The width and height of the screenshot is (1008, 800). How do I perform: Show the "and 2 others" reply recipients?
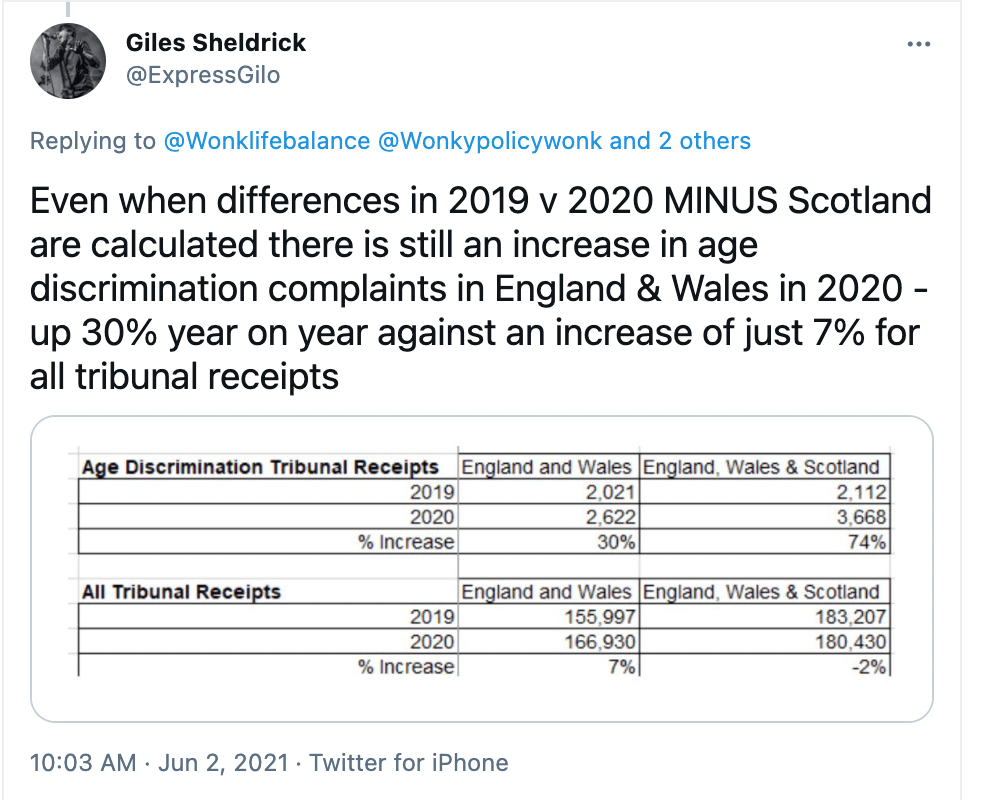(680, 141)
